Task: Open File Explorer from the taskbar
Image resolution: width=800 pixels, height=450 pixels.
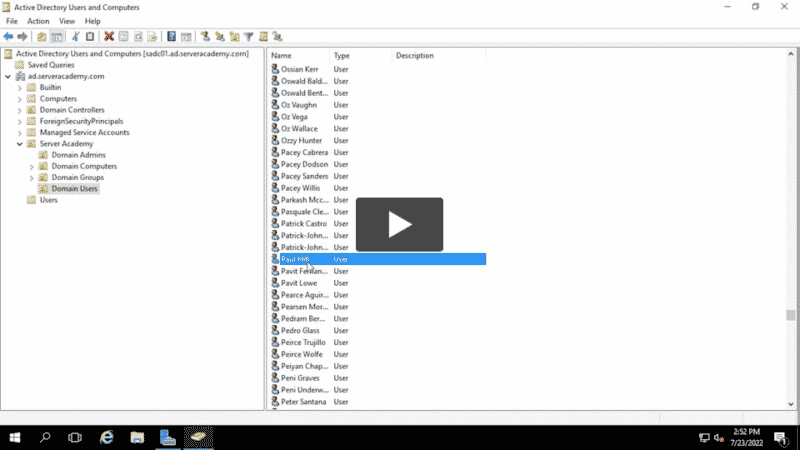Action: click(x=137, y=437)
